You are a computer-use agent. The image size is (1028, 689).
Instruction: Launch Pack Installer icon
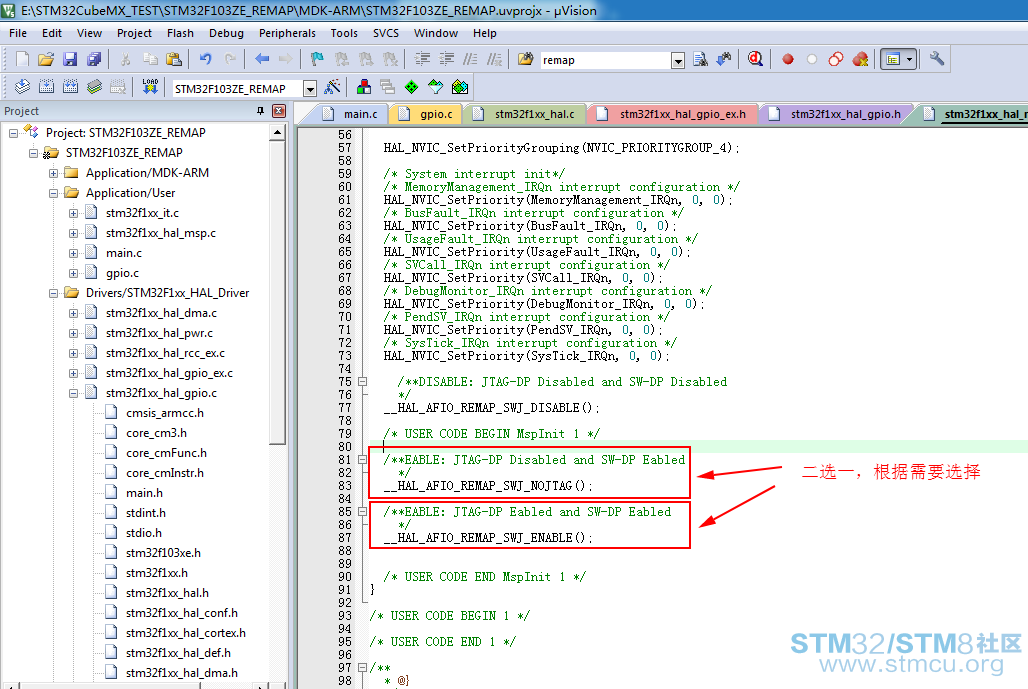[x=460, y=87]
